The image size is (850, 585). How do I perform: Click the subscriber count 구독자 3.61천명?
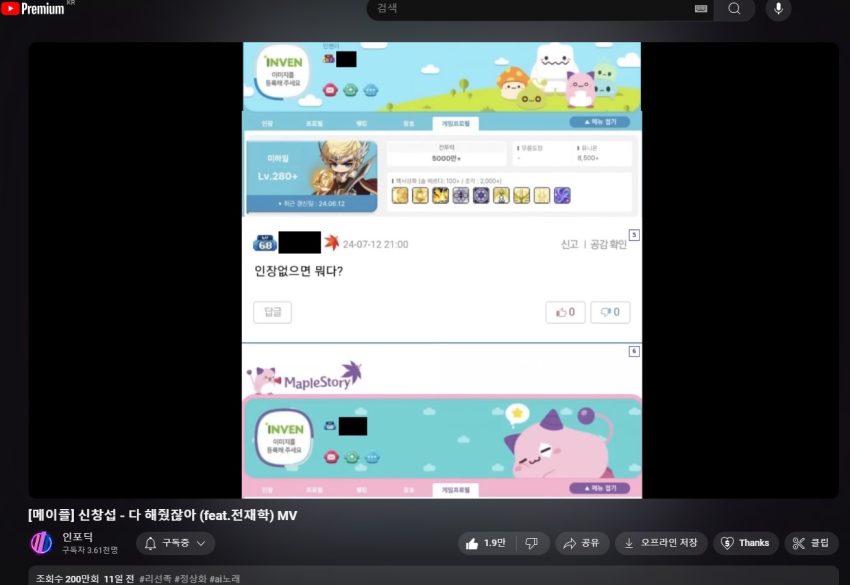pos(90,550)
